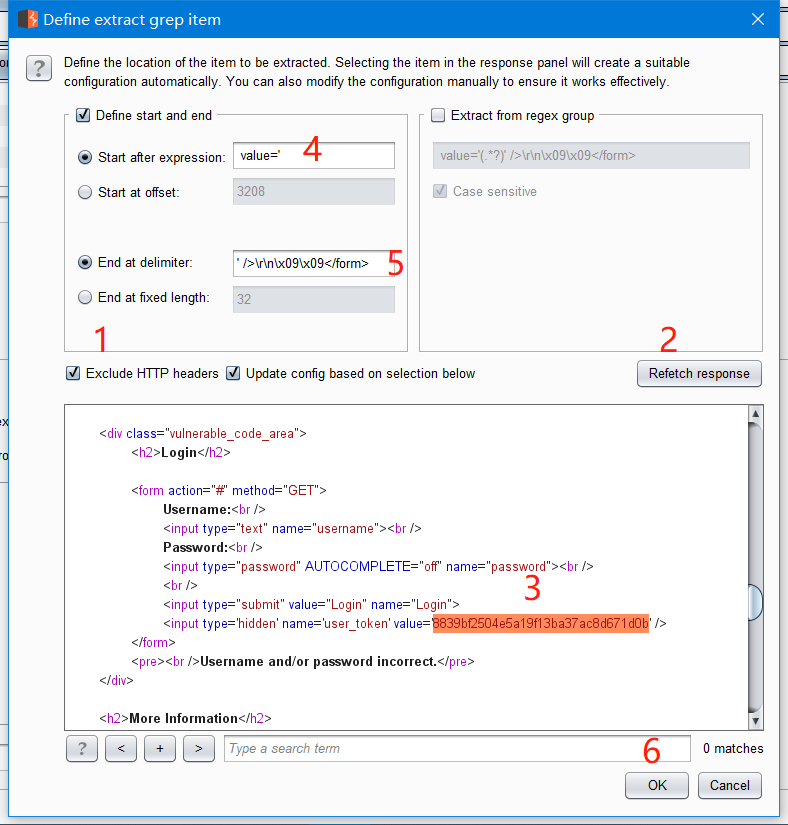Focus the End at delimiter input field

tap(314, 263)
